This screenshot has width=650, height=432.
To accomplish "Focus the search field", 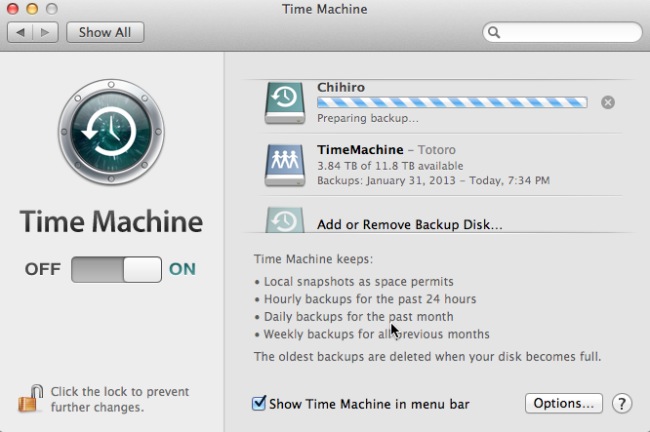I will click(562, 32).
